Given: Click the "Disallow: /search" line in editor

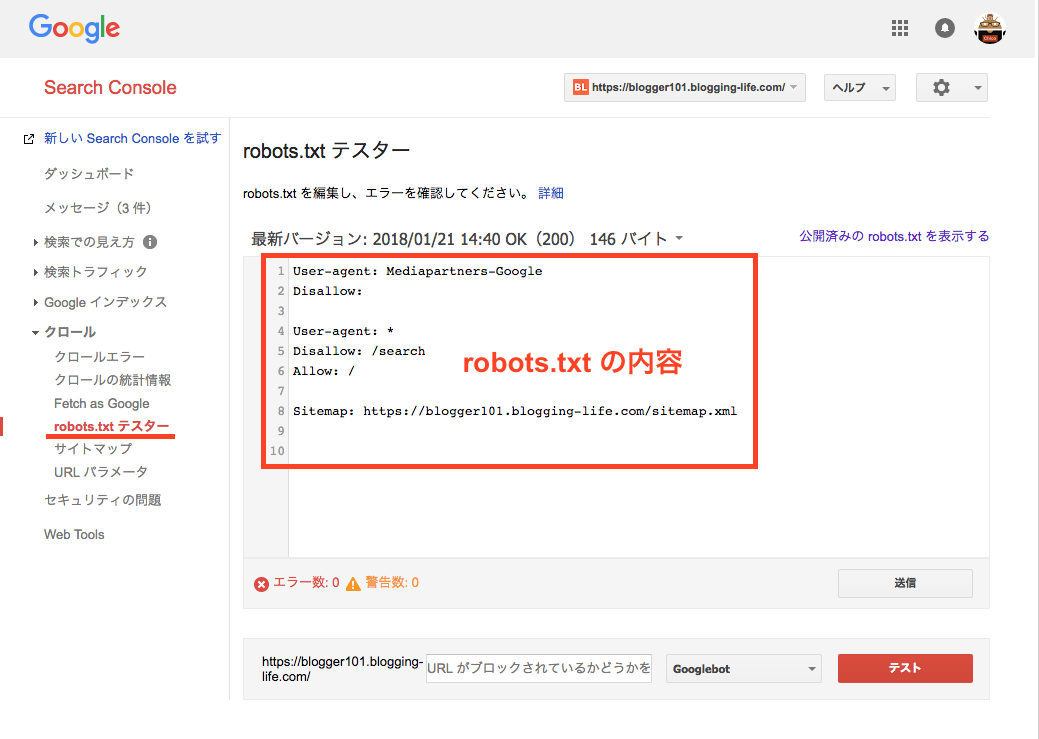Looking at the screenshot, I should (359, 351).
